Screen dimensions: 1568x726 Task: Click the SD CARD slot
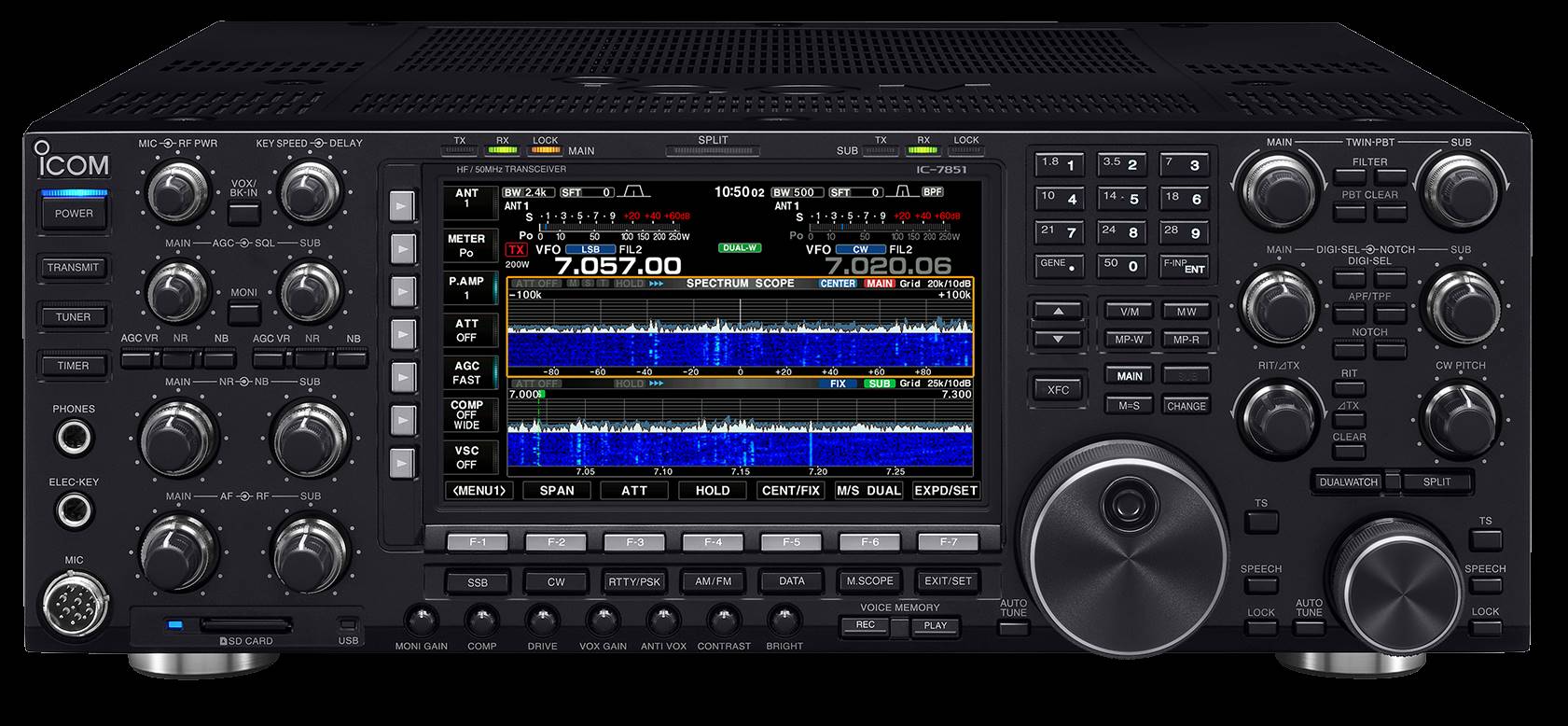tap(247, 623)
